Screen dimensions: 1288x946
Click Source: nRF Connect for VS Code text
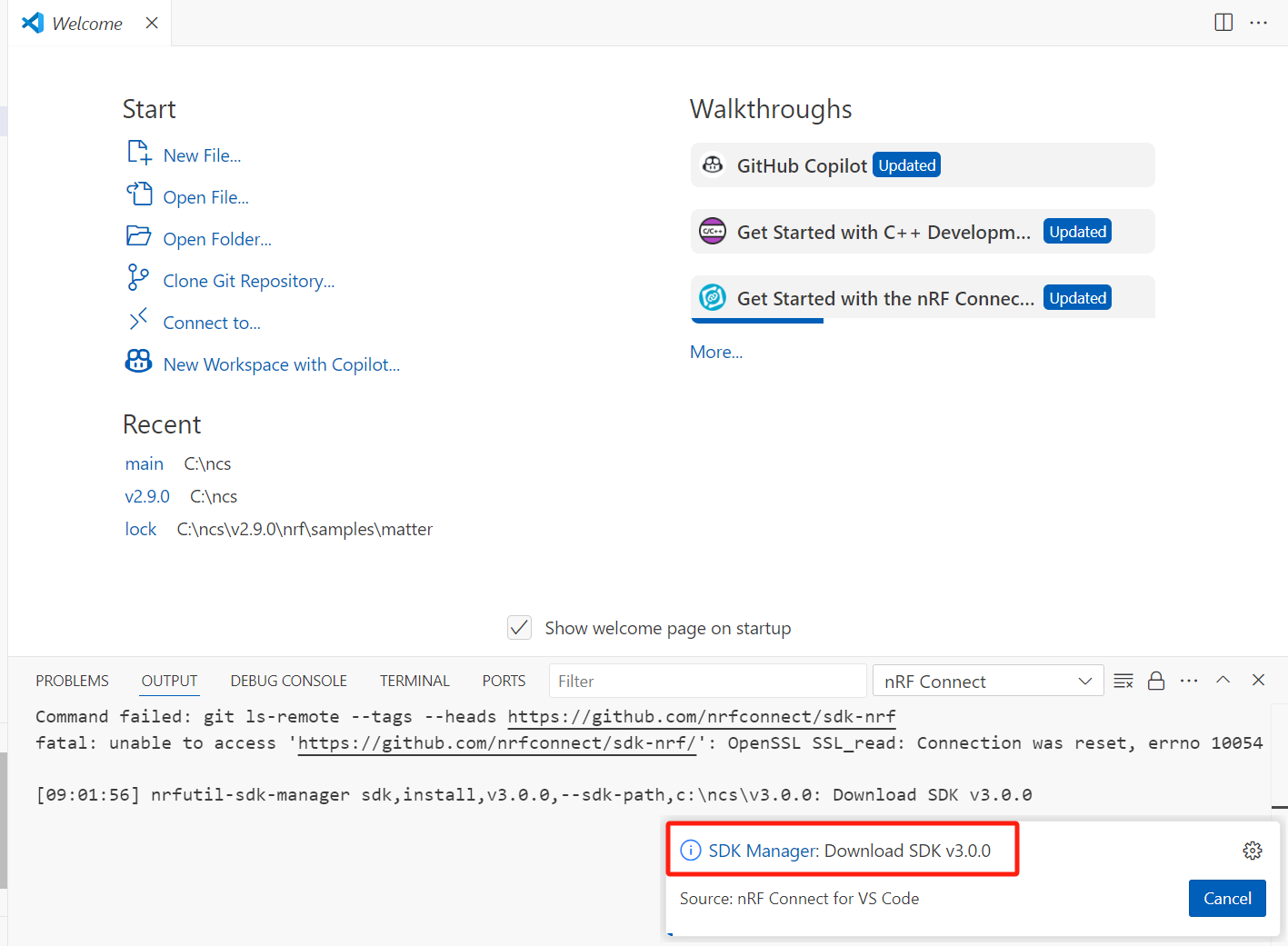(x=799, y=898)
